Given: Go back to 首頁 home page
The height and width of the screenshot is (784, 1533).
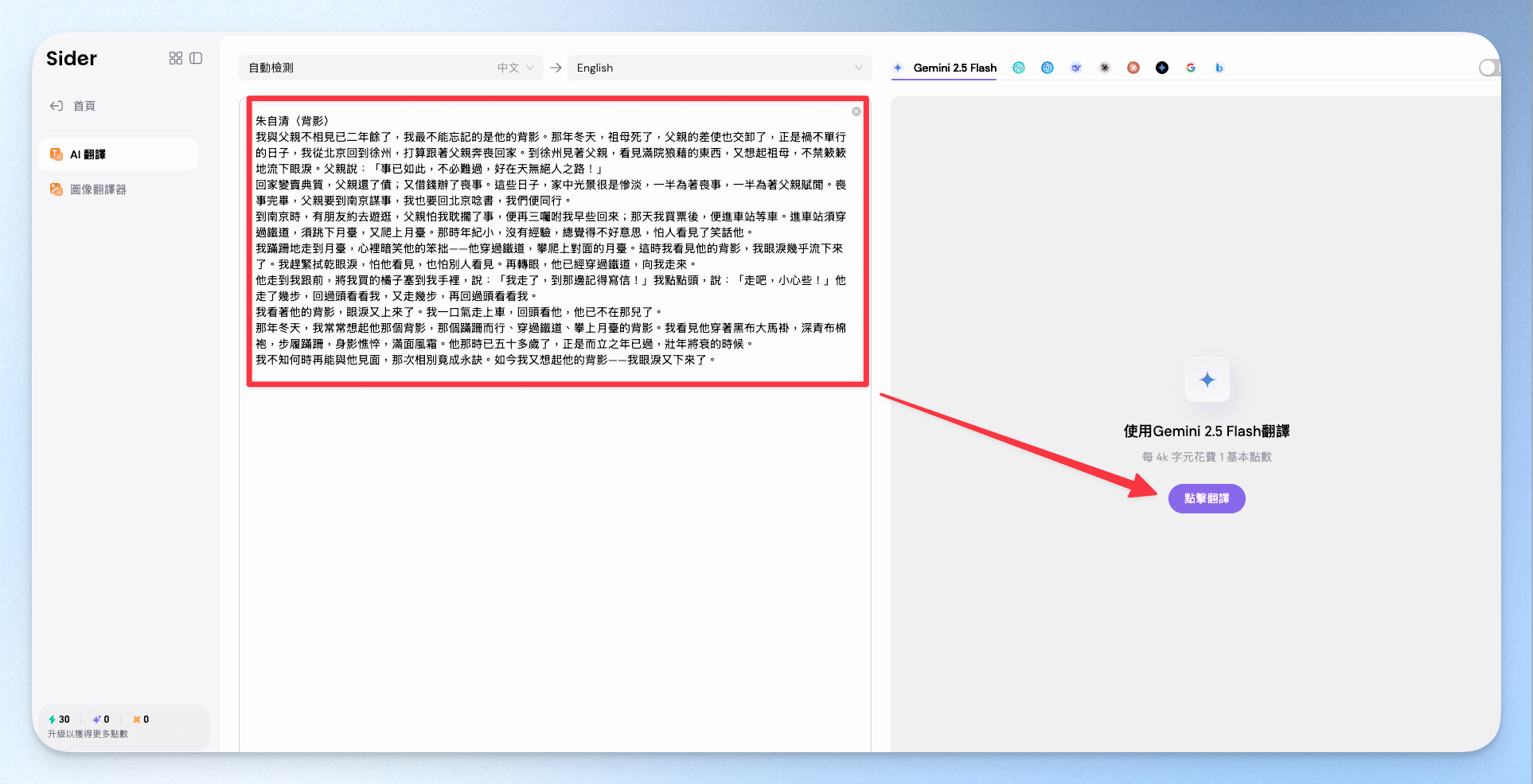Looking at the screenshot, I should 84,106.
